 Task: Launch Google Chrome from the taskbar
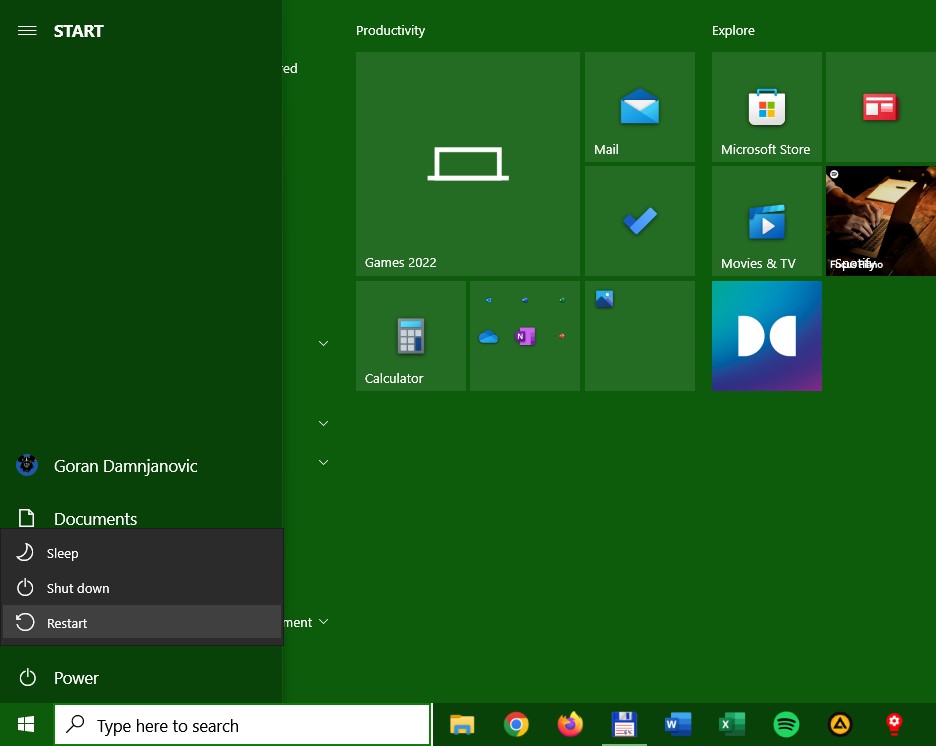click(x=516, y=725)
